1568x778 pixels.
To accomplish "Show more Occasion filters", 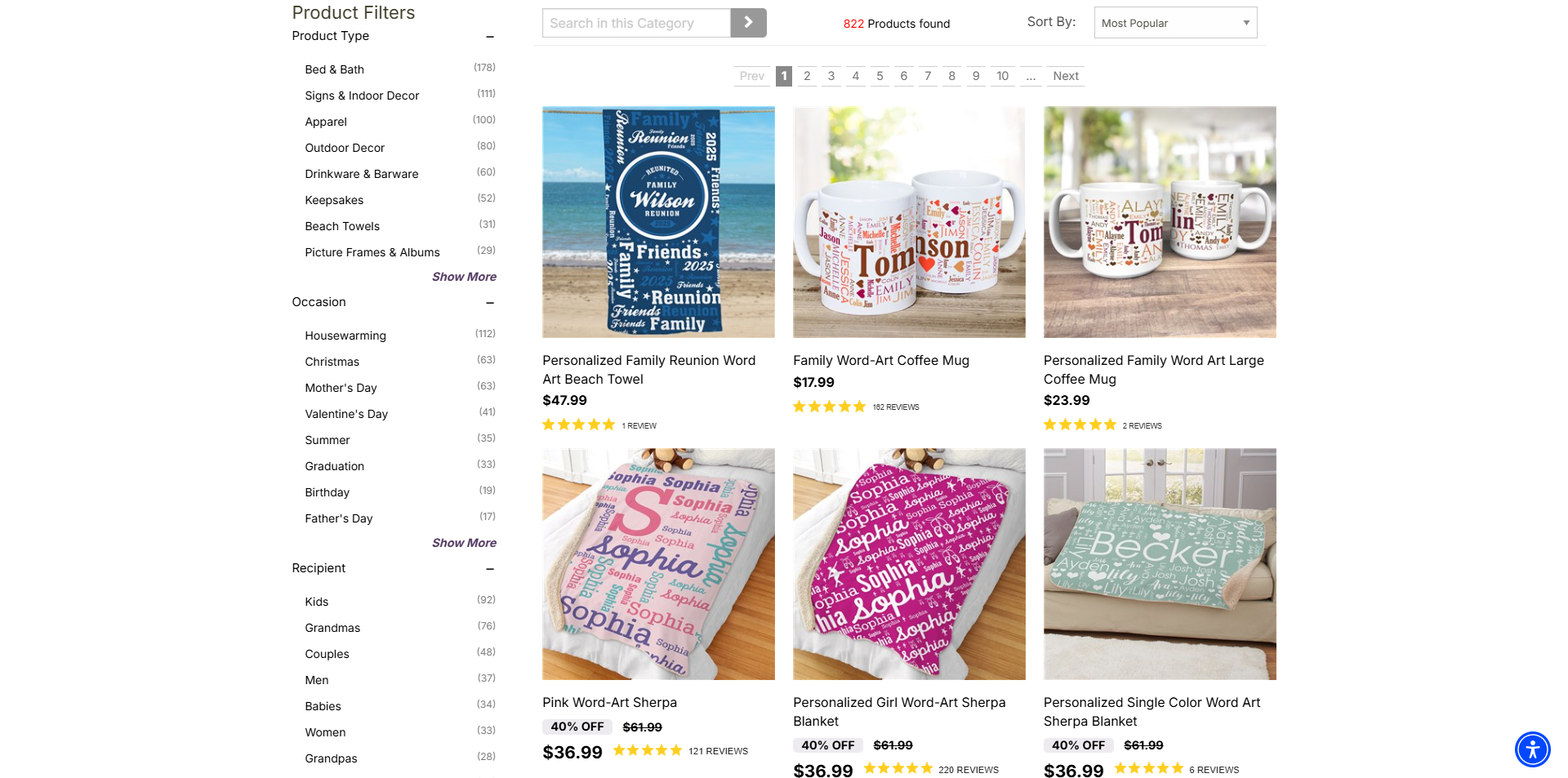I will click(x=464, y=543).
